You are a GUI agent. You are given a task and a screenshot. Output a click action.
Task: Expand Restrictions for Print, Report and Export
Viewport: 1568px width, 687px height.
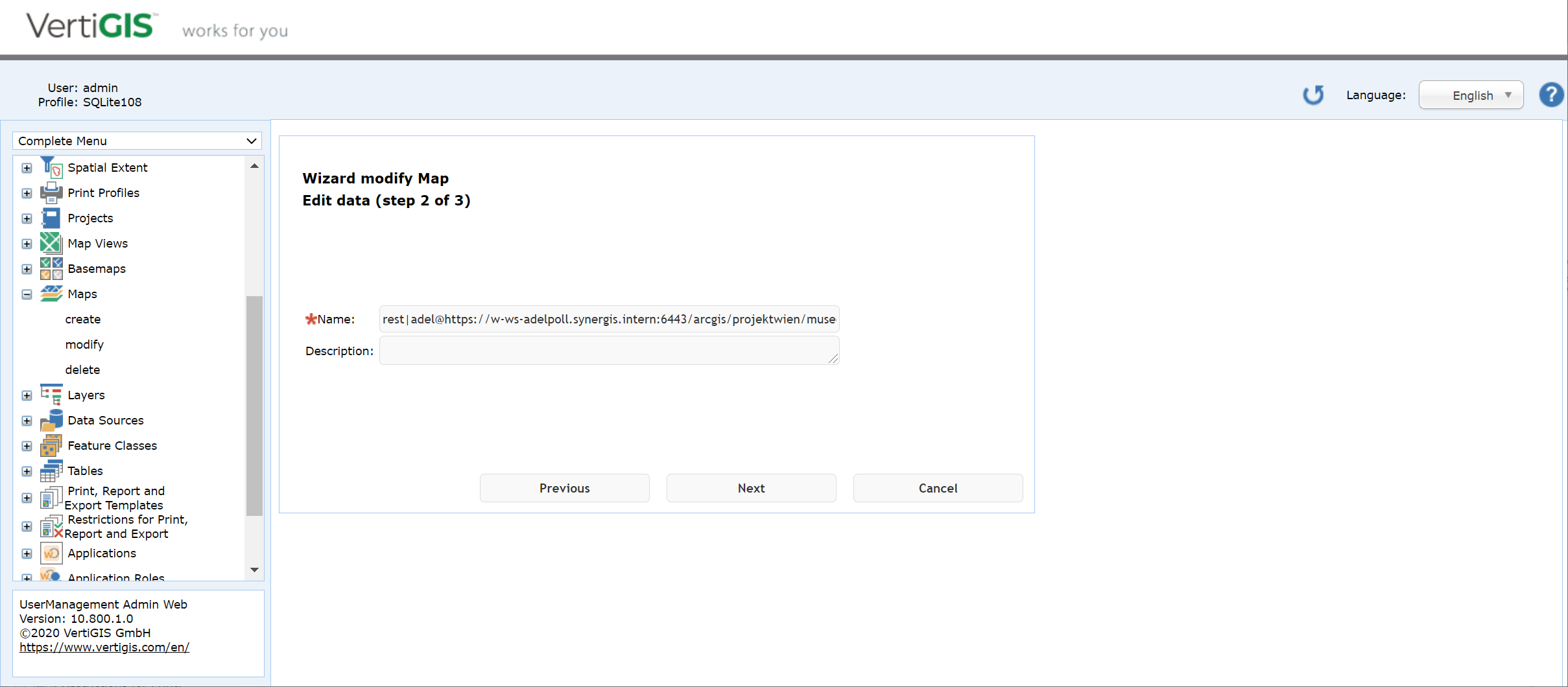click(27, 526)
